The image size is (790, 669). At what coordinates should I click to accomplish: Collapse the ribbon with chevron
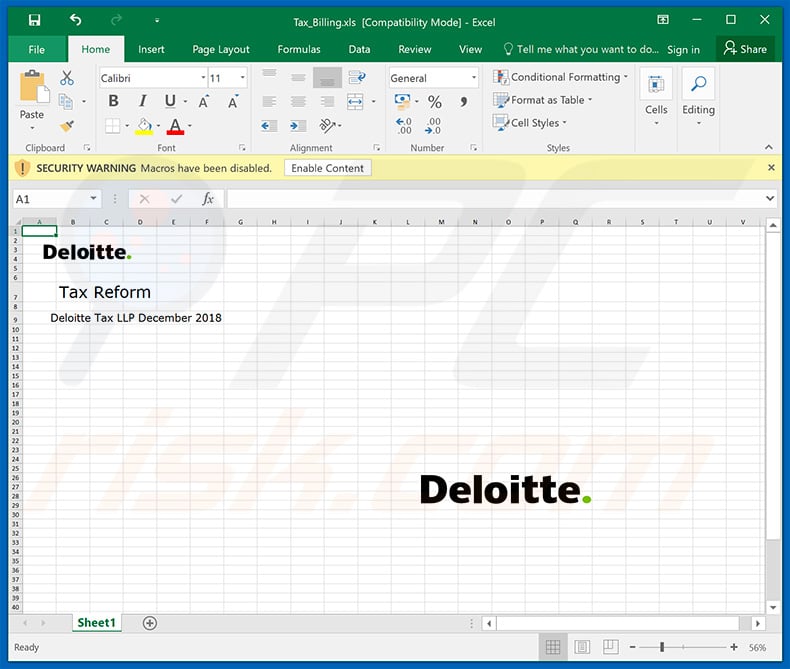768,147
